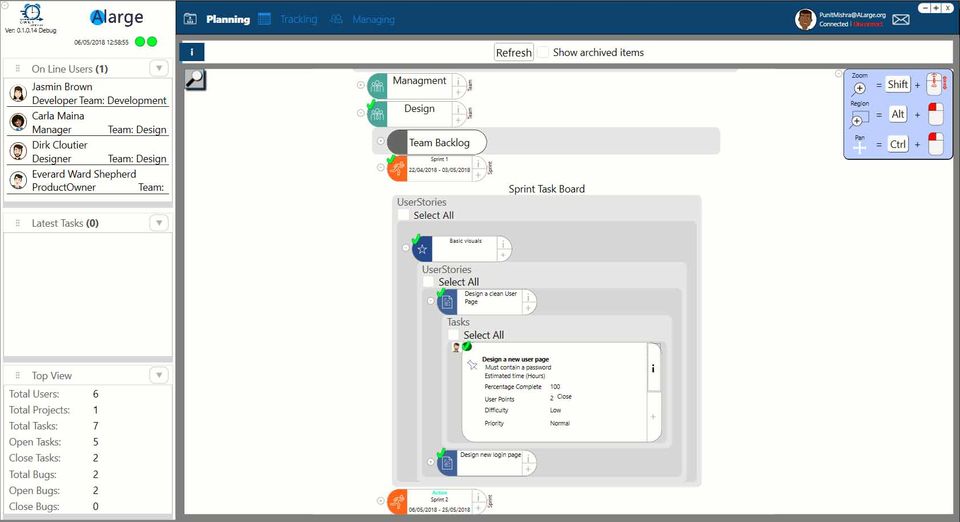Toggle the Sprint 1 expander
Viewport: 960px width, 522px height.
click(380, 167)
